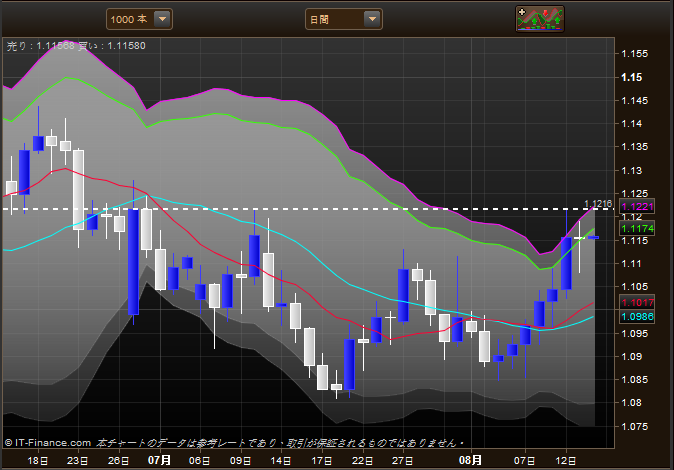
Task: Click the 1.1174 green band value label
Action: 637,228
